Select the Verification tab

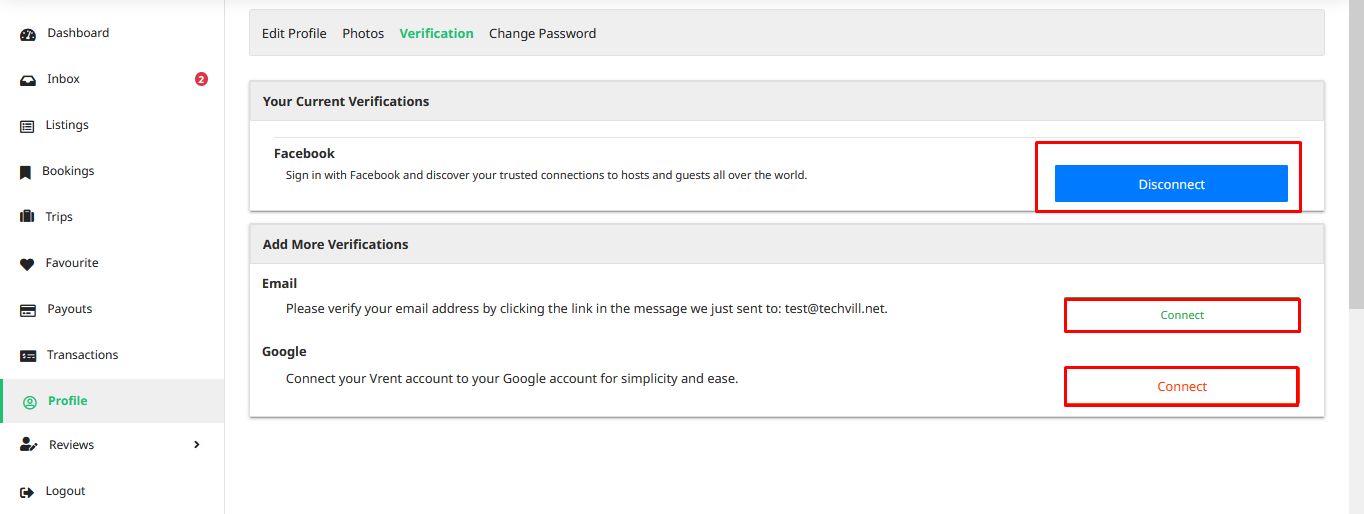pyautogui.click(x=436, y=33)
